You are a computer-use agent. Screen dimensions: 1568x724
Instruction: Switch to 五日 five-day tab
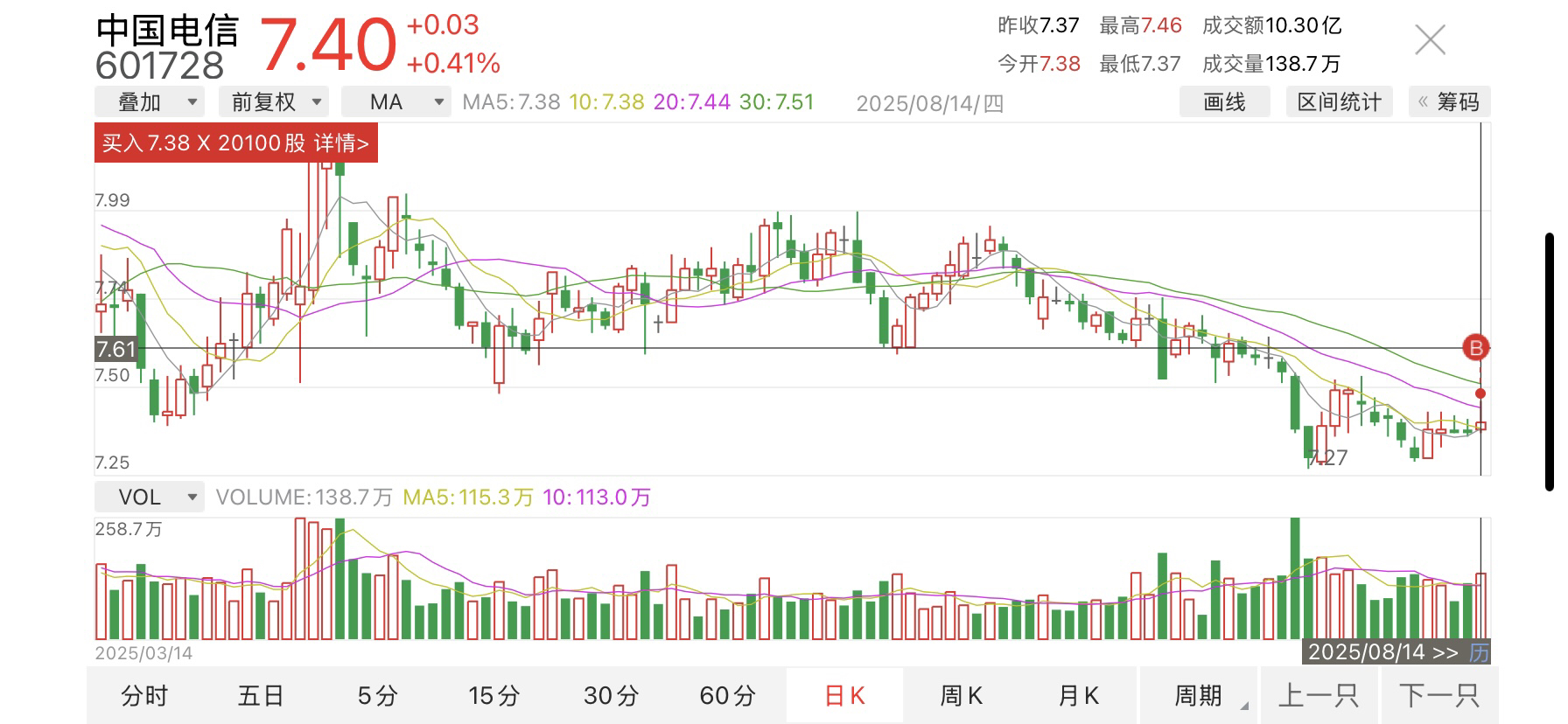coord(261,696)
